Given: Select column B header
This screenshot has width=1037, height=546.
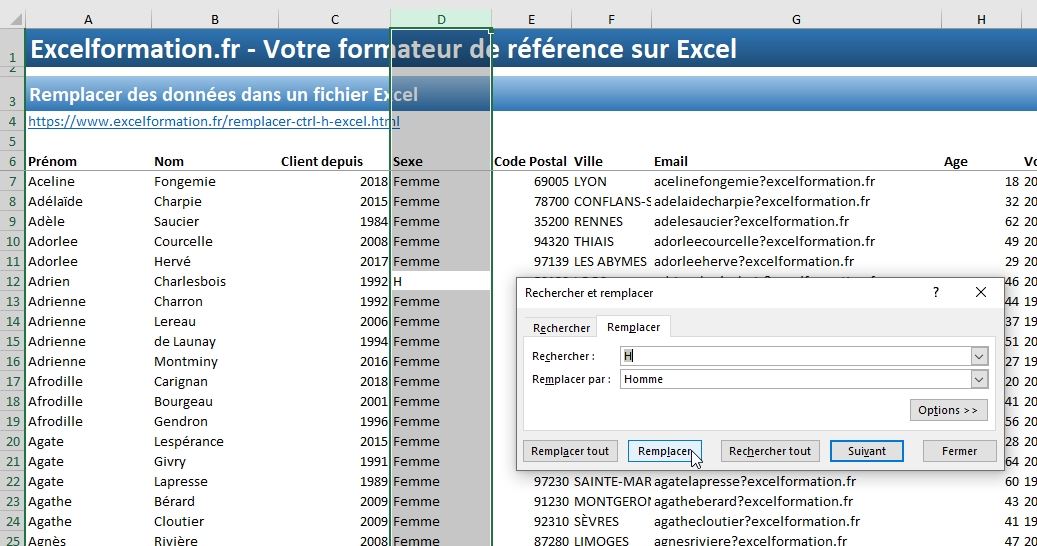Looking at the screenshot, I should click(215, 19).
